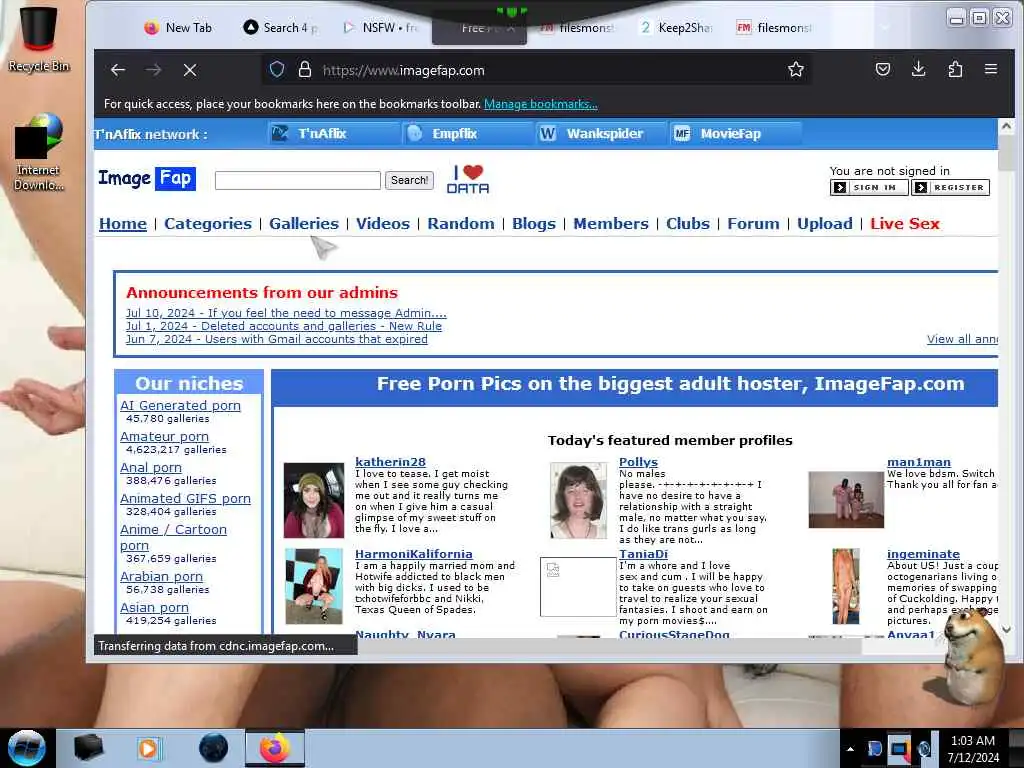The width and height of the screenshot is (1024, 768).
Task: Open the Jul 10, 2024 admin announcement
Action: (286, 313)
